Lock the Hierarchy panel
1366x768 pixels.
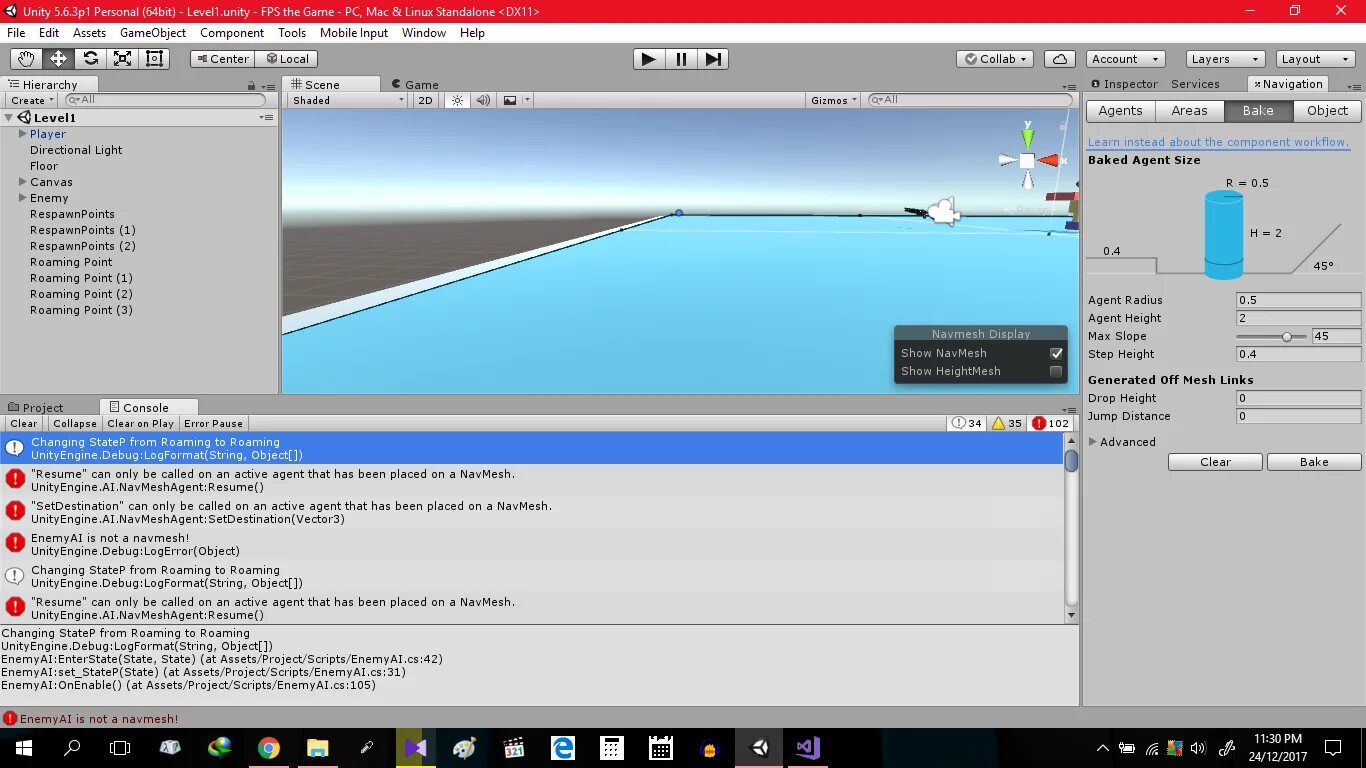252,85
